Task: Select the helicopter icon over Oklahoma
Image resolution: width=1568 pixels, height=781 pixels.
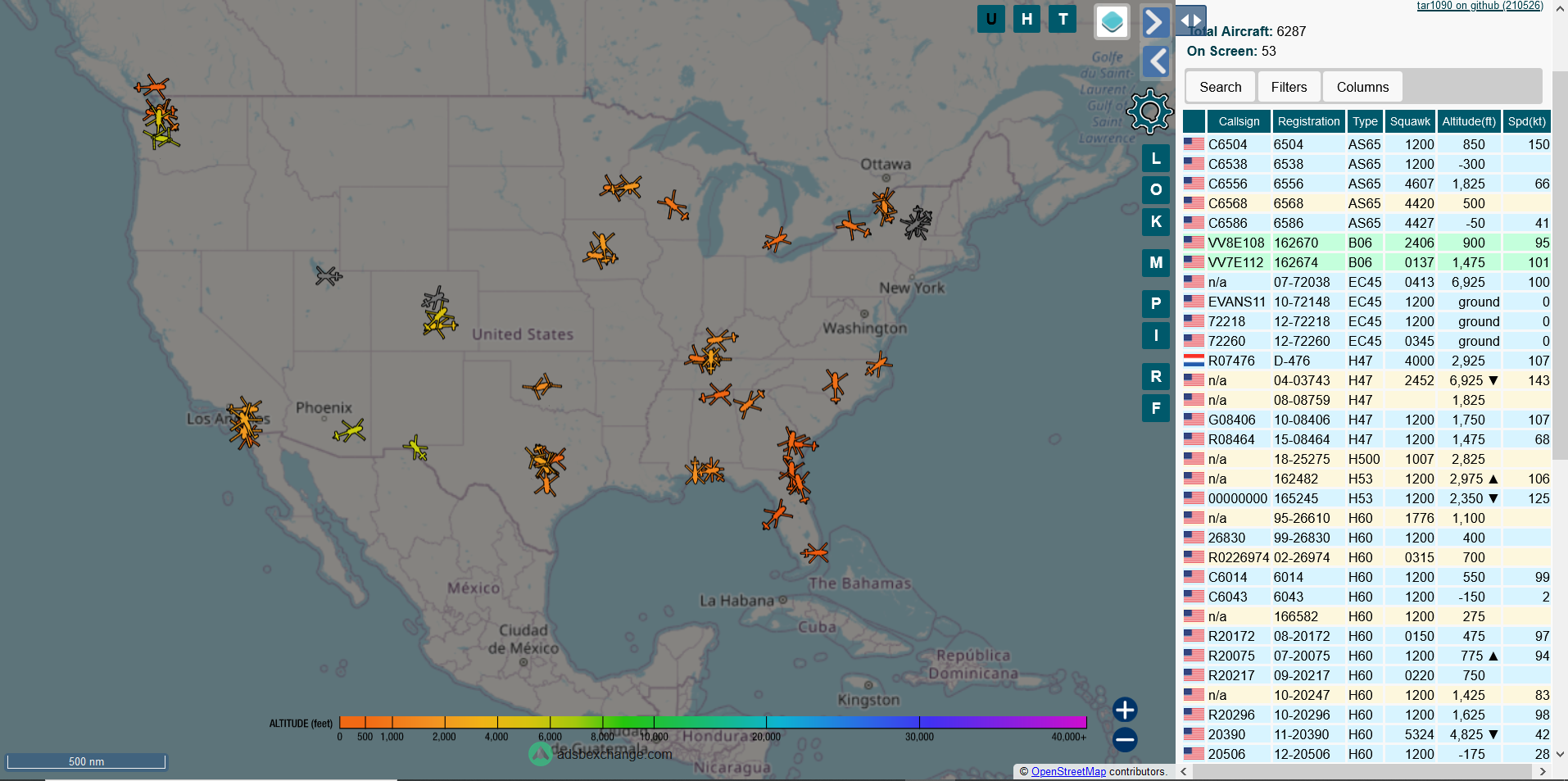Action: pos(542,386)
